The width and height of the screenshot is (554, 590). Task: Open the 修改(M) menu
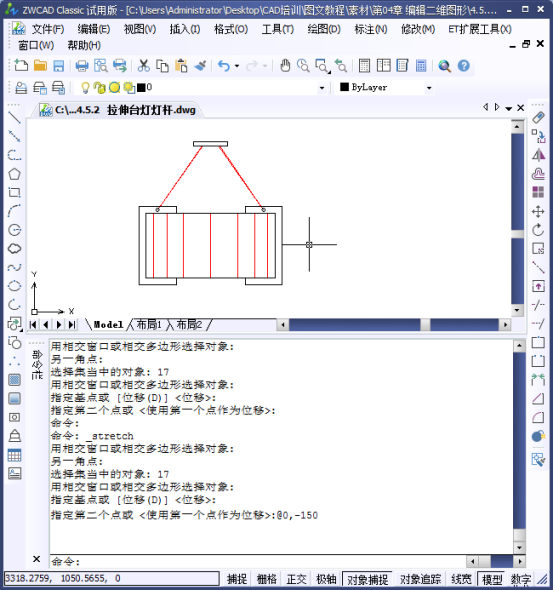click(418, 29)
